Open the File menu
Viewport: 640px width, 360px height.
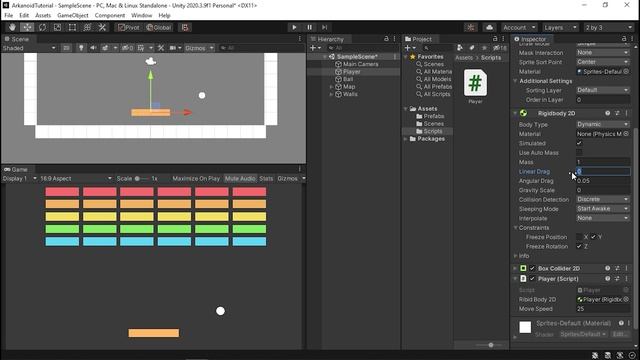(9, 16)
